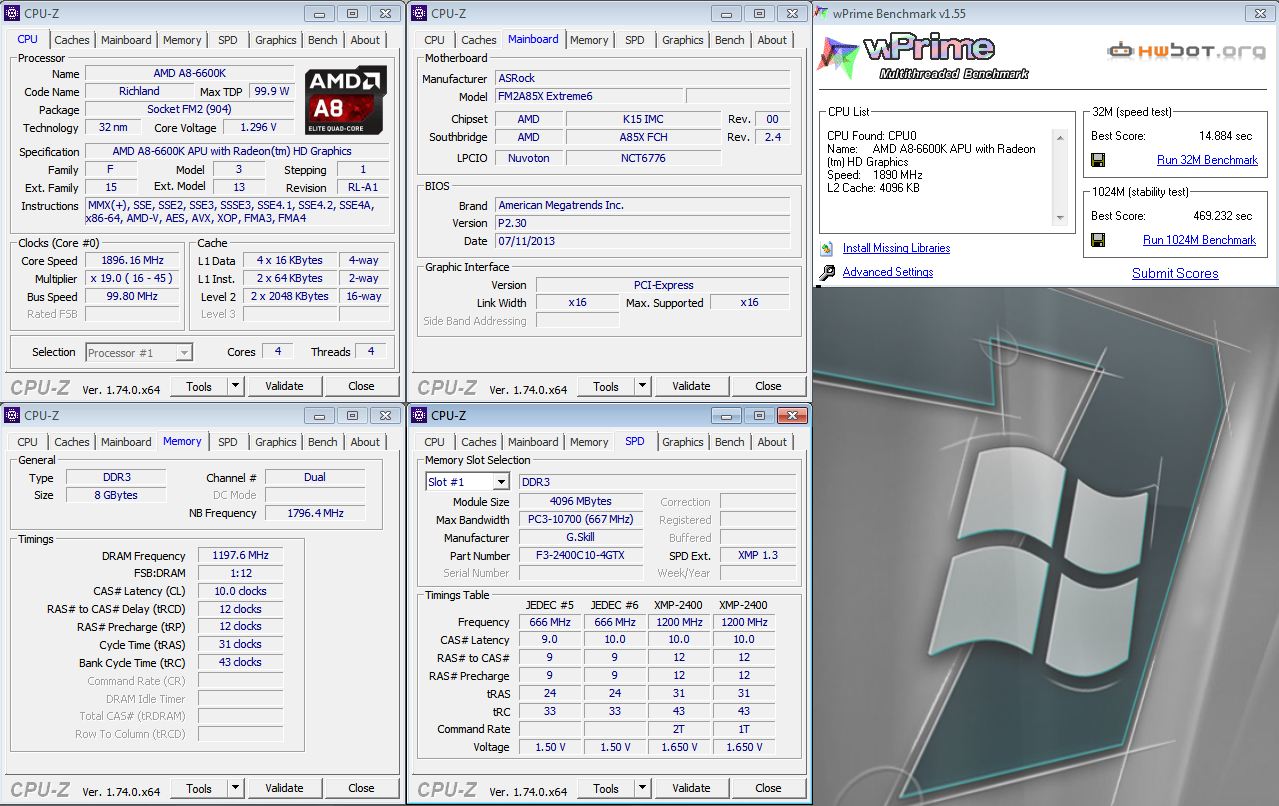Switch to Caches tab in the CPU-tab window
The image size is (1279, 806).
(72, 40)
